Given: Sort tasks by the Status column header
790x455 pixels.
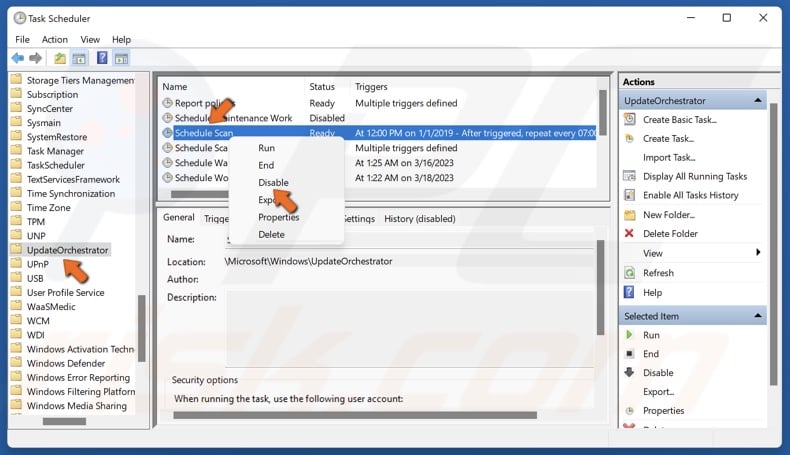Looking at the screenshot, I should click(322, 87).
